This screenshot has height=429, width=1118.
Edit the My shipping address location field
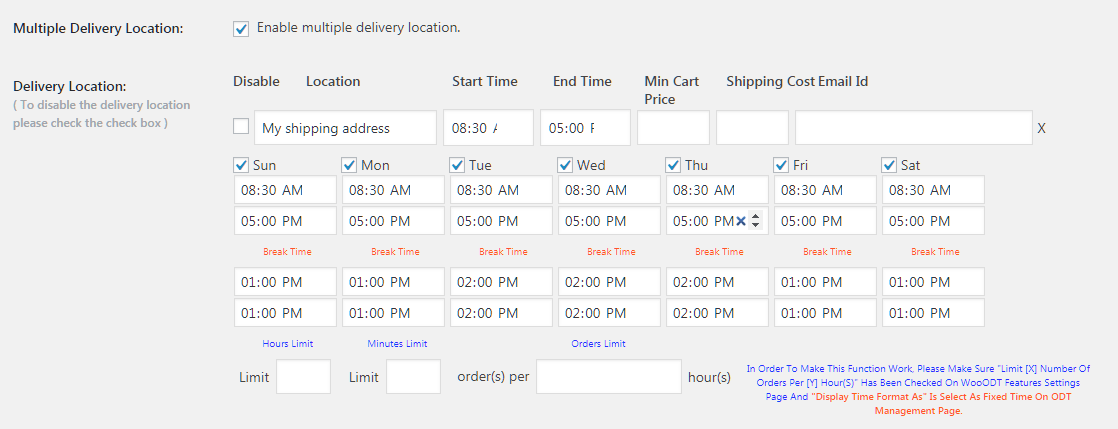click(x=345, y=128)
